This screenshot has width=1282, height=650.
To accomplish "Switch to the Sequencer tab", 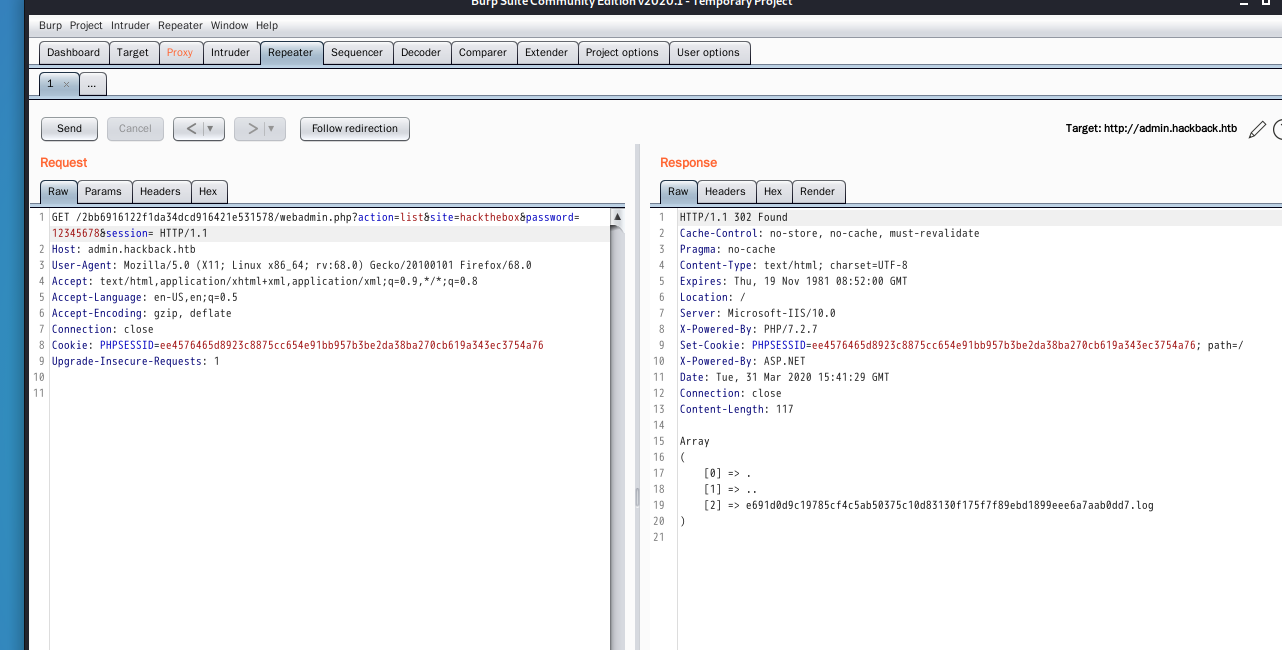I will pyautogui.click(x=357, y=53).
